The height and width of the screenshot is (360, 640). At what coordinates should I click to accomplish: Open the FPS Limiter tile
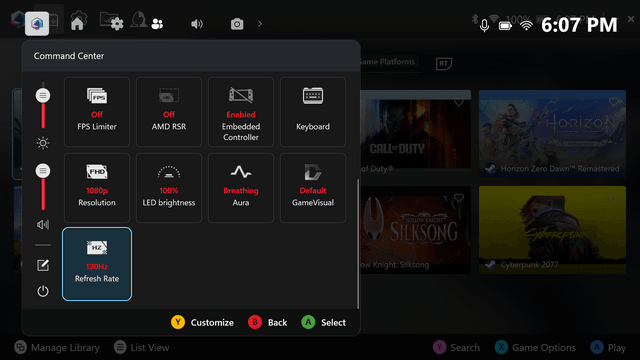tap(97, 112)
